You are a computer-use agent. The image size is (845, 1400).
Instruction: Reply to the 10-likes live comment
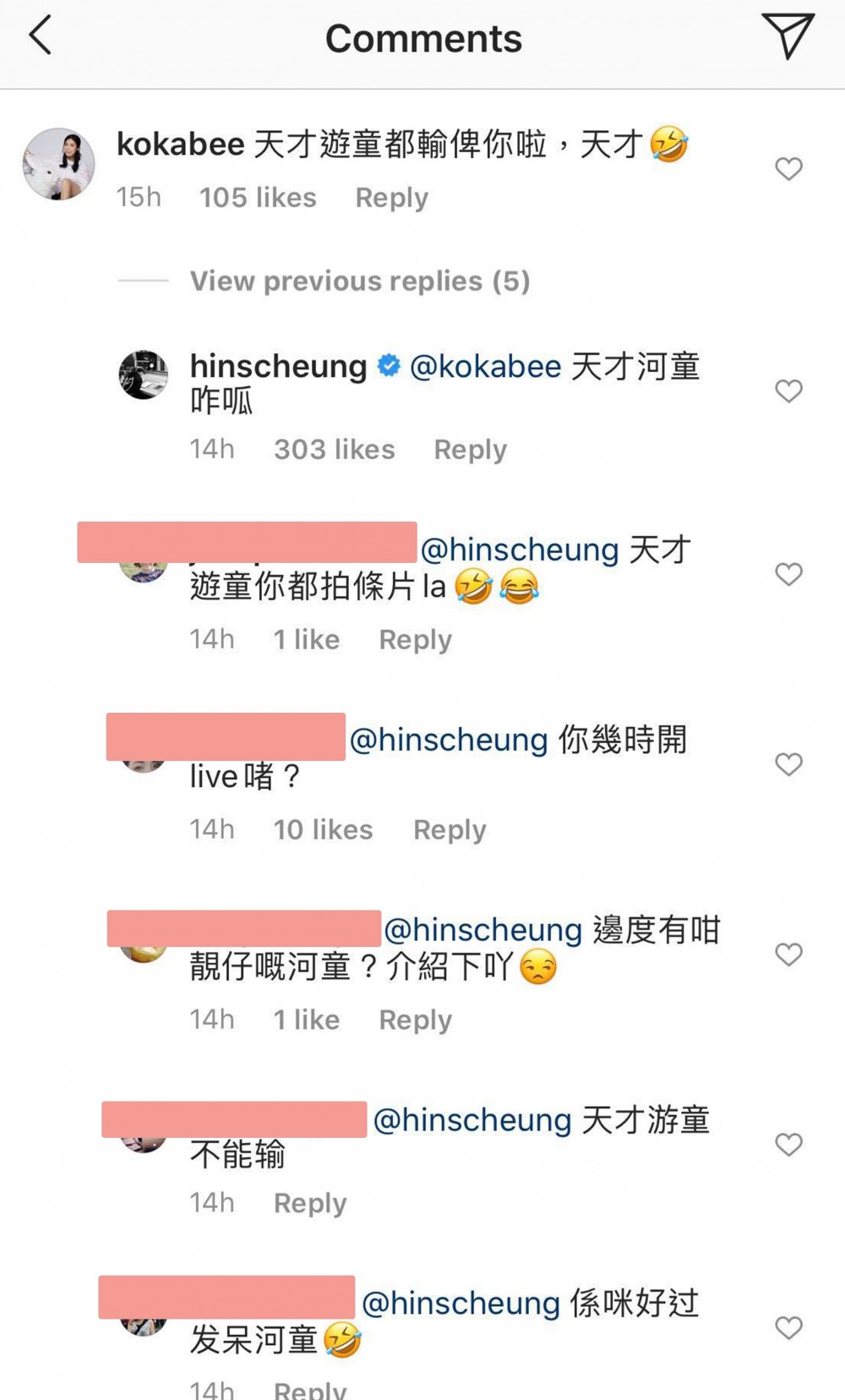[450, 830]
